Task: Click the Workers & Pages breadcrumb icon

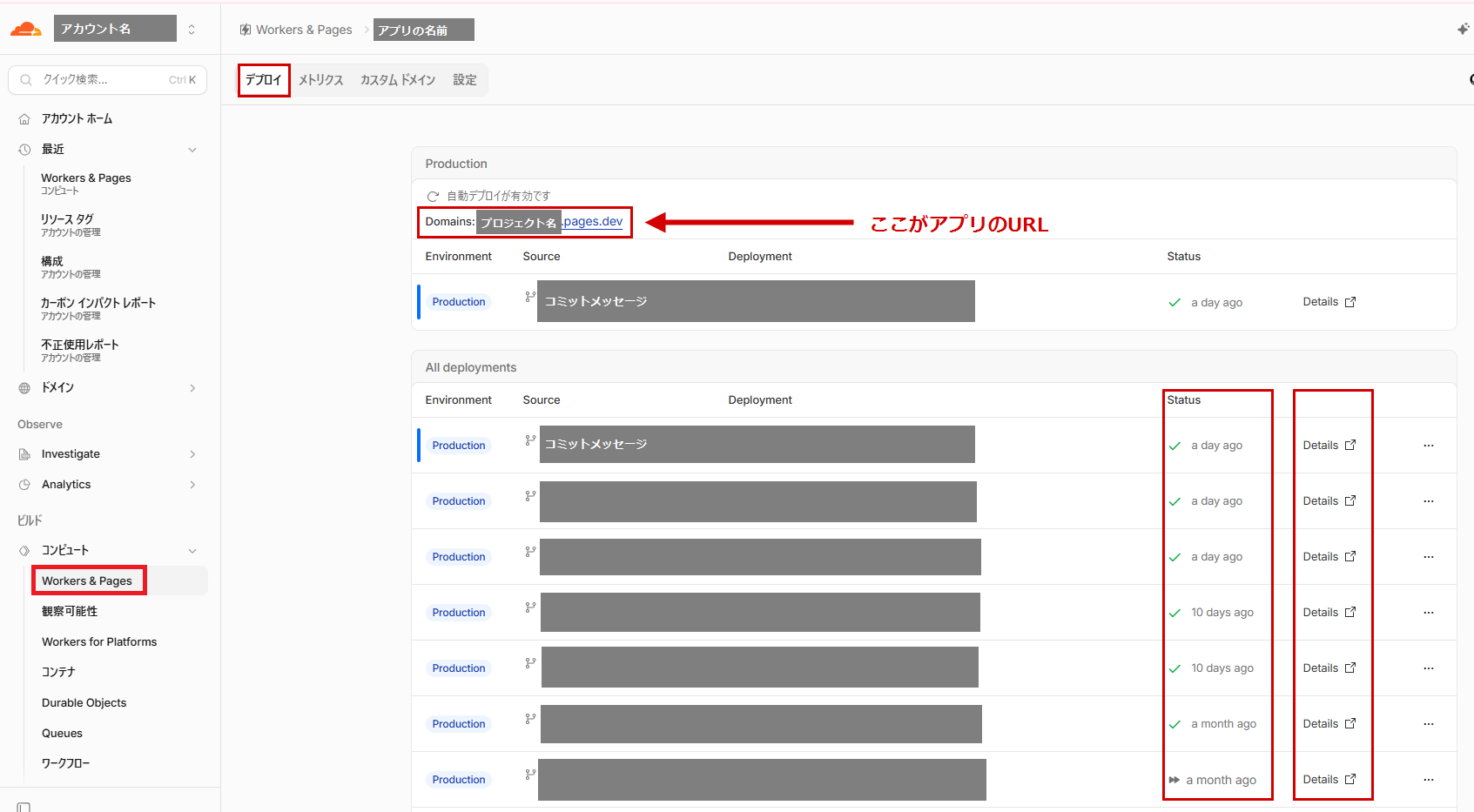Action: [x=246, y=30]
